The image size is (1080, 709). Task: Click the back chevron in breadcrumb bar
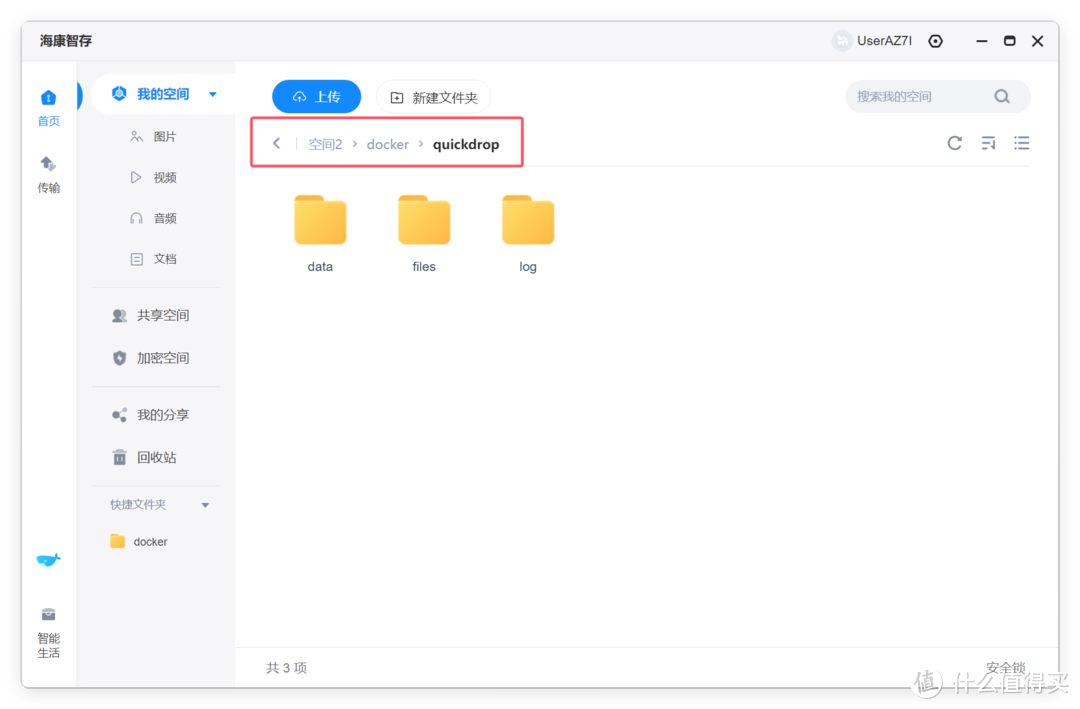click(276, 143)
